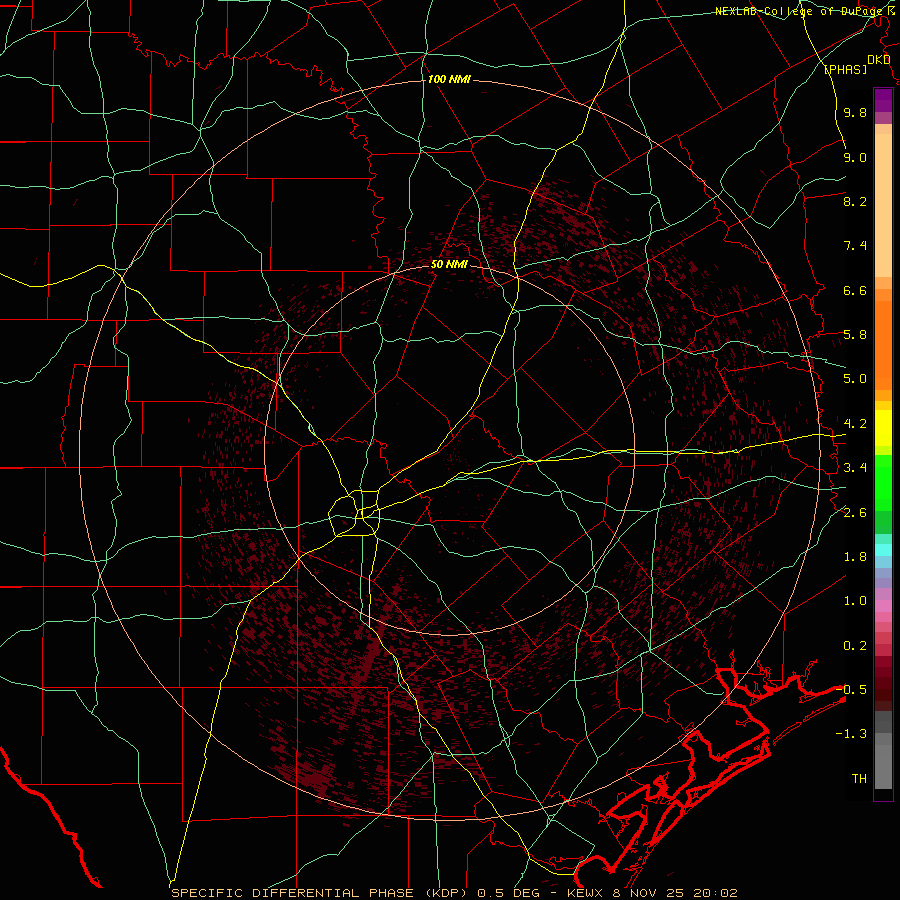900x900 pixels.
Task: Click the 50 NMI range ring label
Action: point(449,265)
